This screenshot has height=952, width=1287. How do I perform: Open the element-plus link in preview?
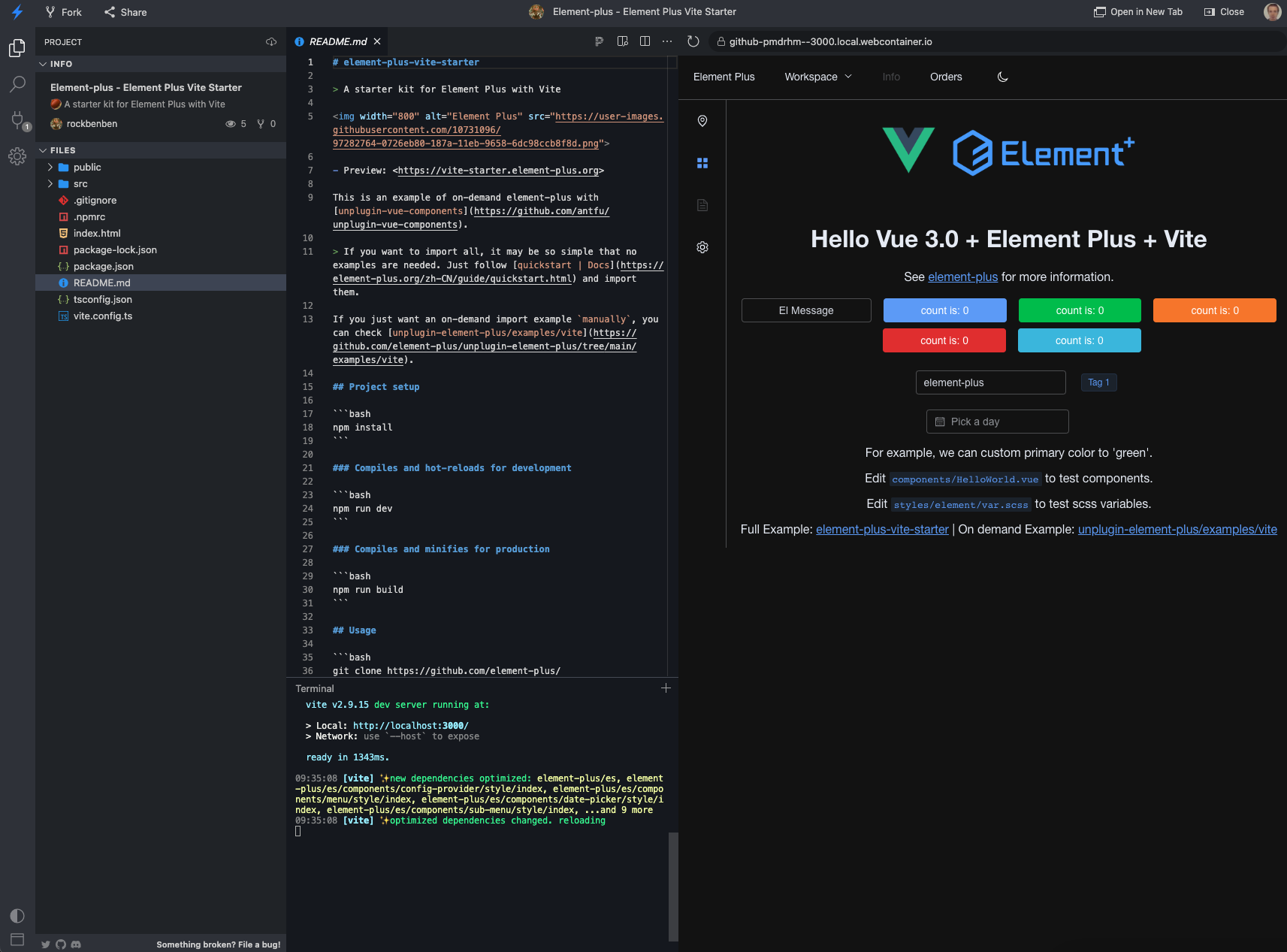(x=962, y=277)
